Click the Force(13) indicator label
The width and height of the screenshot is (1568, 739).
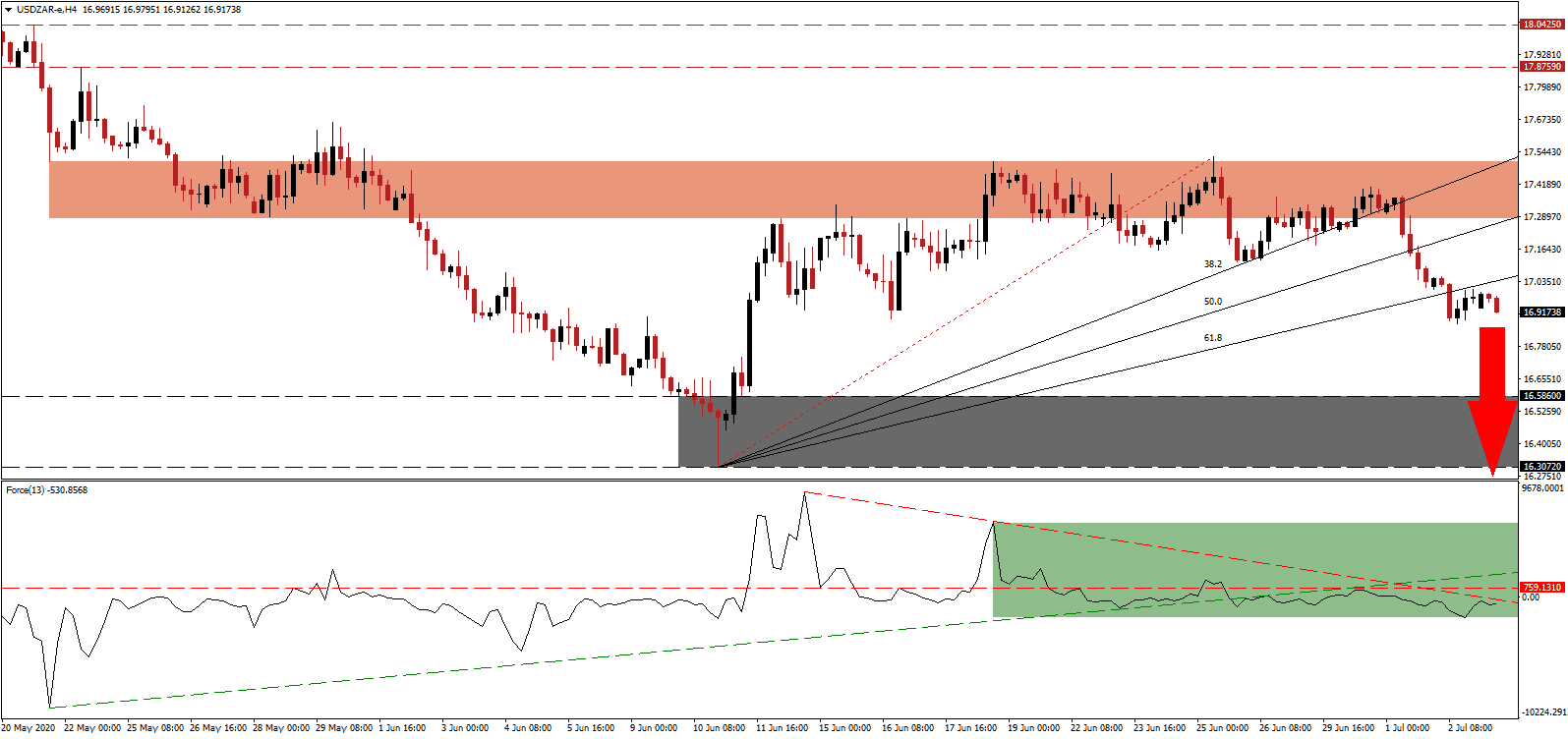(46, 490)
